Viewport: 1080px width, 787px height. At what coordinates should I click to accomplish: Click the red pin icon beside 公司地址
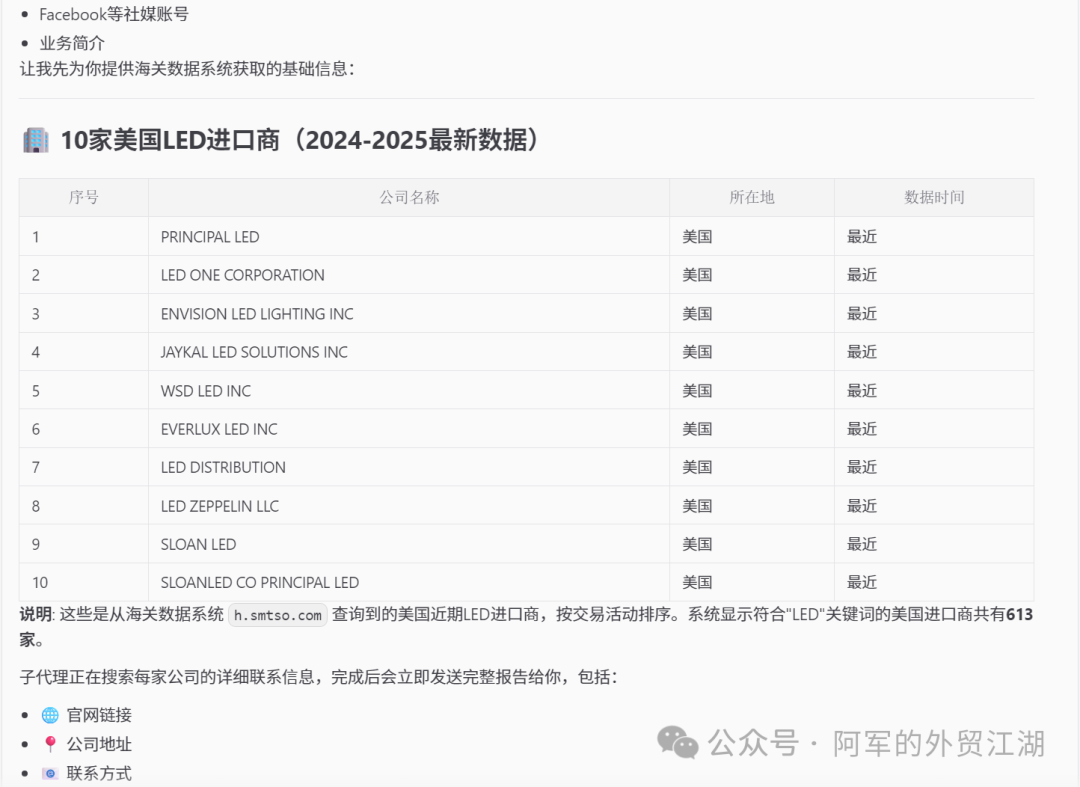[x=50, y=744]
